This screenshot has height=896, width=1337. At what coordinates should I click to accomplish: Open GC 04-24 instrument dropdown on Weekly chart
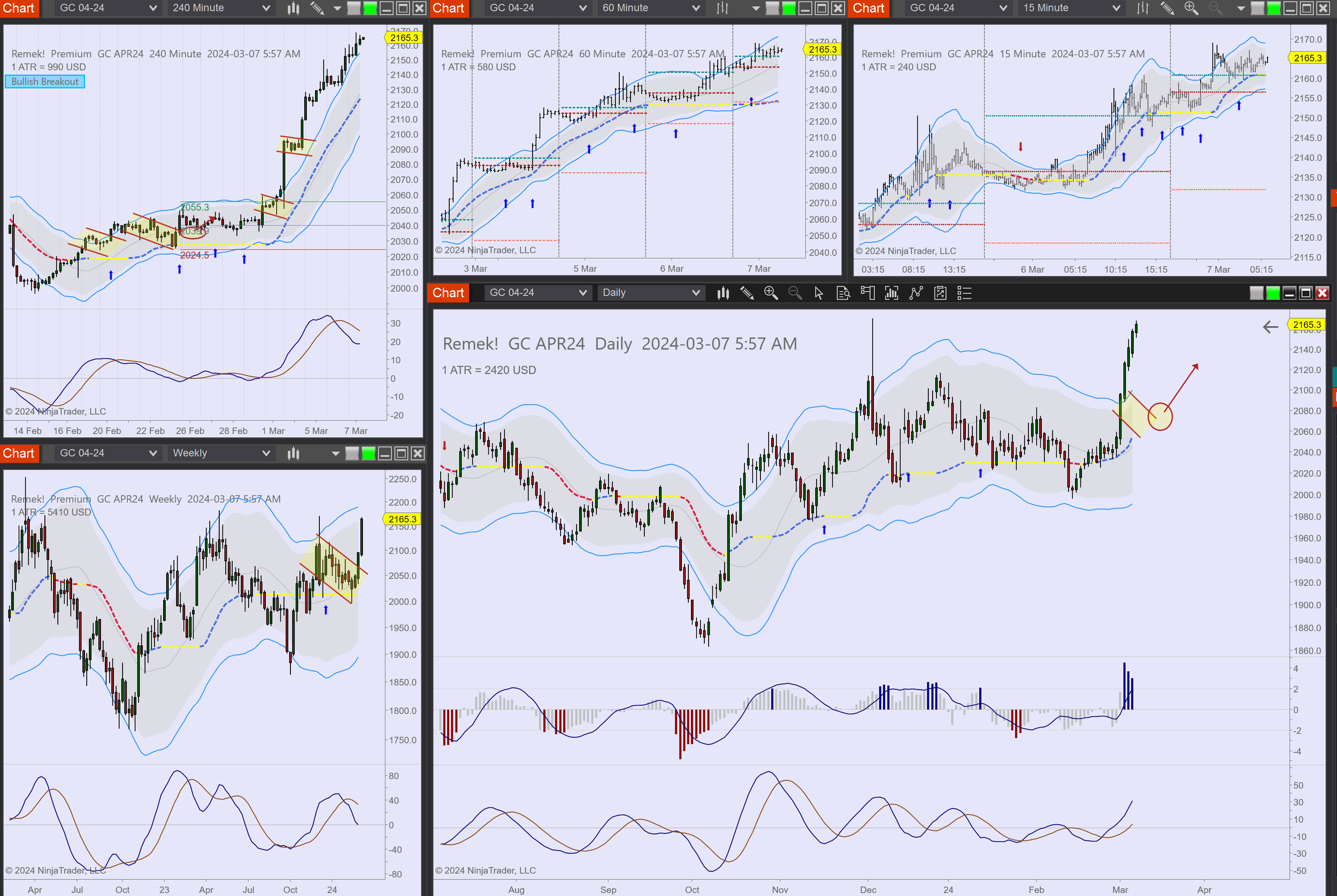click(x=107, y=453)
